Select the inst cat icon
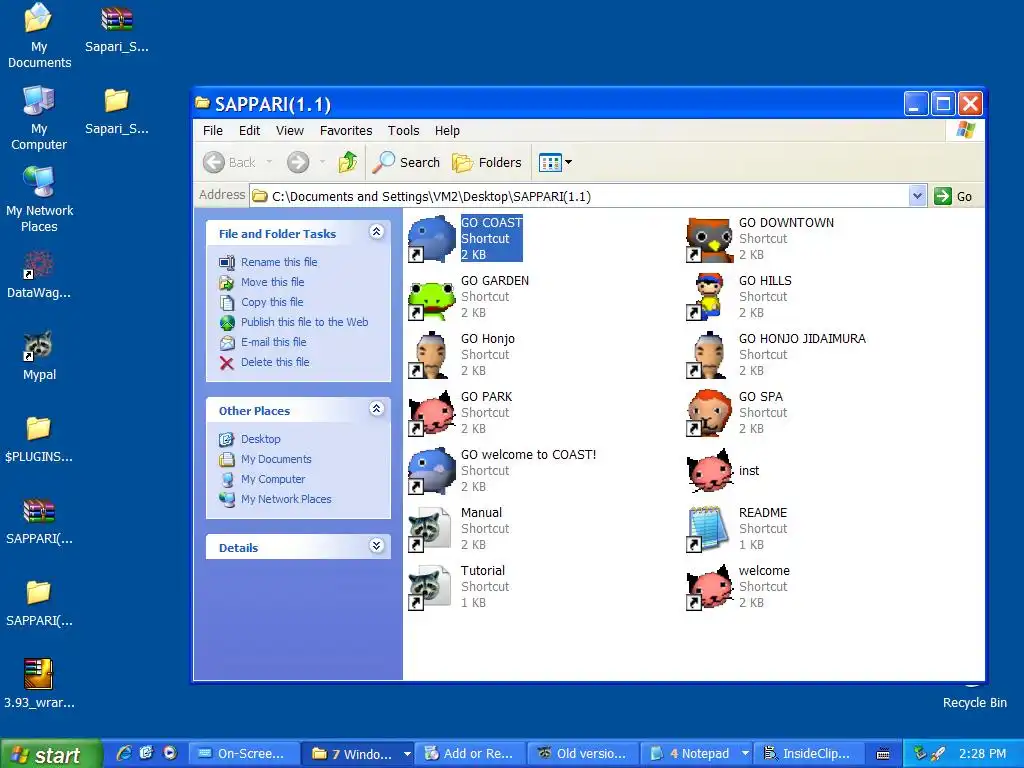Image resolution: width=1024 pixels, height=768 pixels. point(710,472)
